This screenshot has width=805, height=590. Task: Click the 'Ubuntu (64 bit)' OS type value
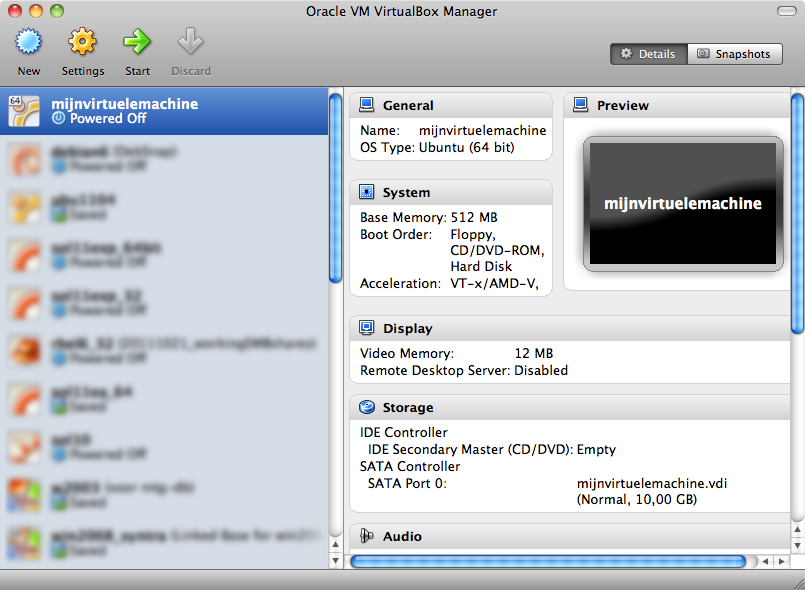(x=467, y=148)
